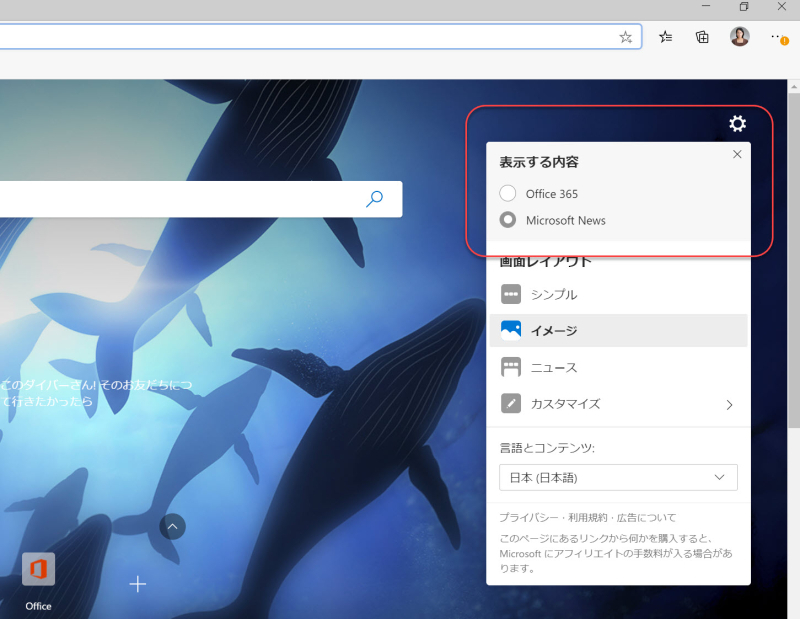
Task: Open the page settings gear icon
Action: pos(737,123)
